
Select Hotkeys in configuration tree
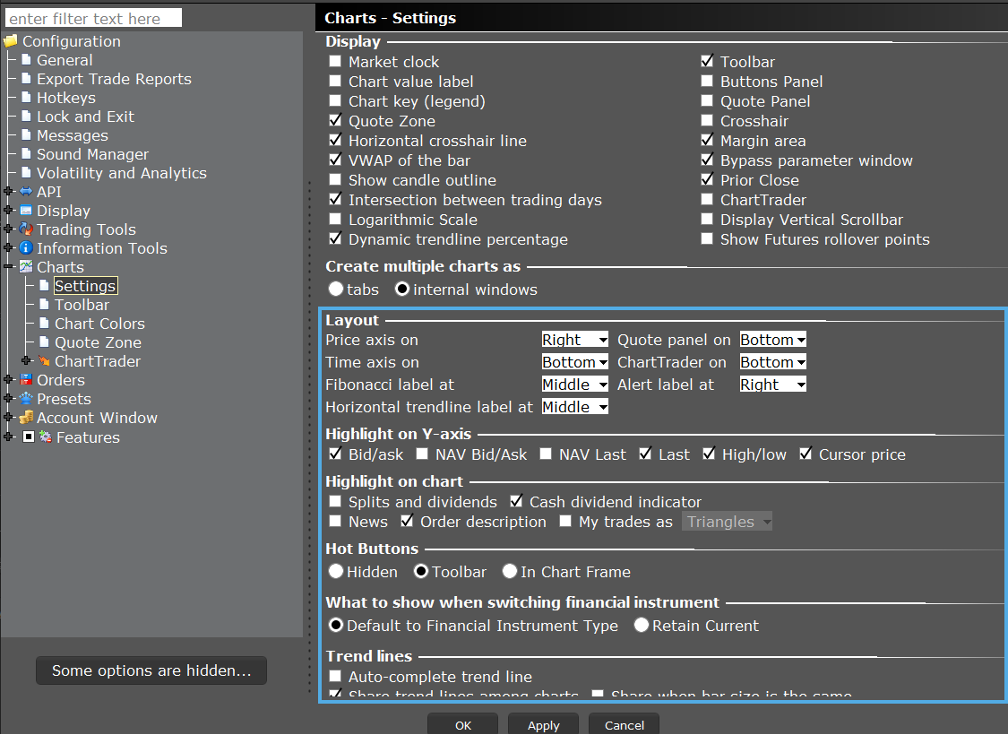click(x=66, y=98)
